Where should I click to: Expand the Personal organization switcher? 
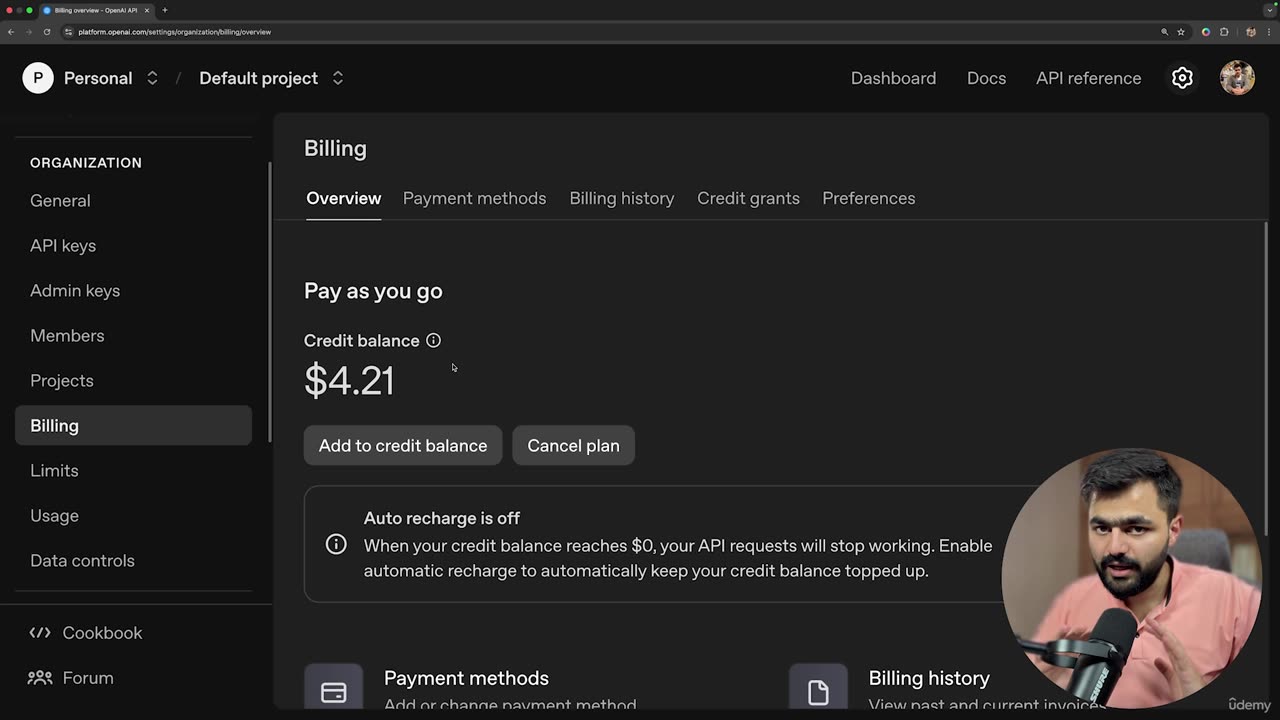click(152, 78)
